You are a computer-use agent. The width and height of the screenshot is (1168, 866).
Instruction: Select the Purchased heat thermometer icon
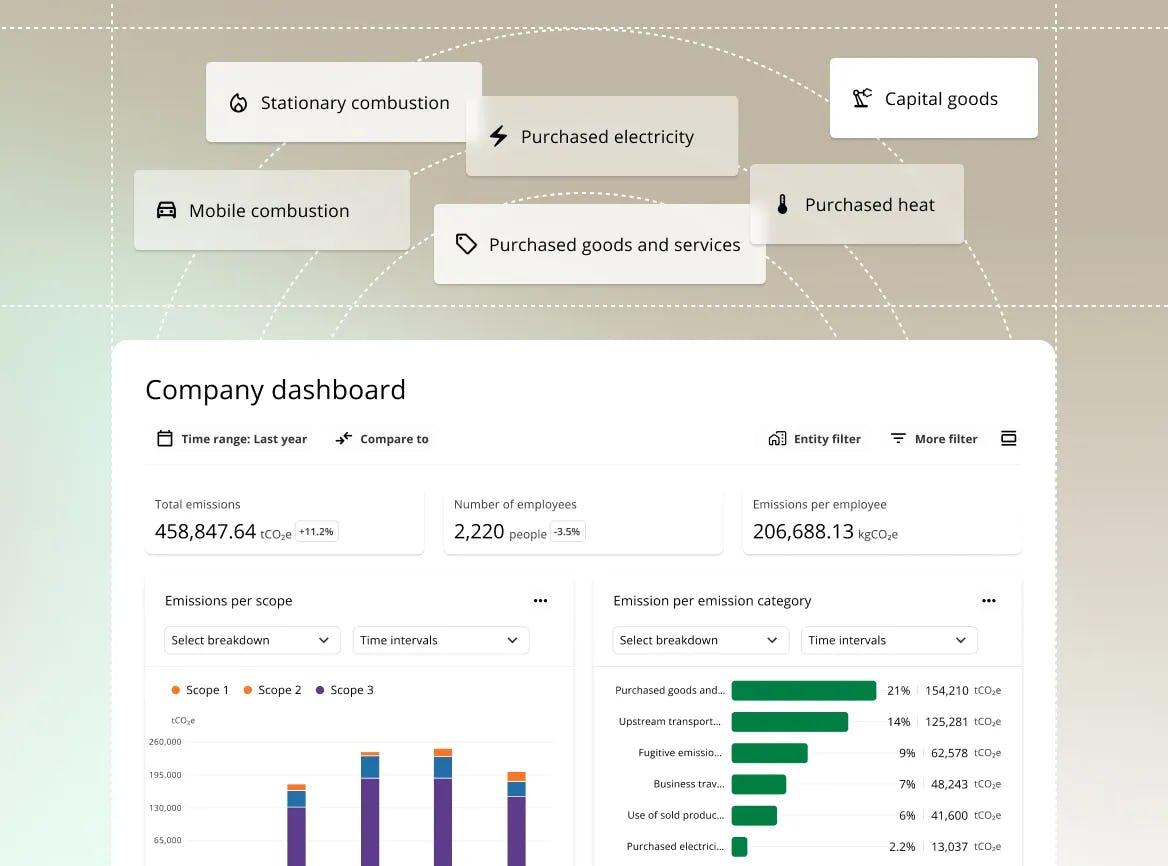click(781, 204)
